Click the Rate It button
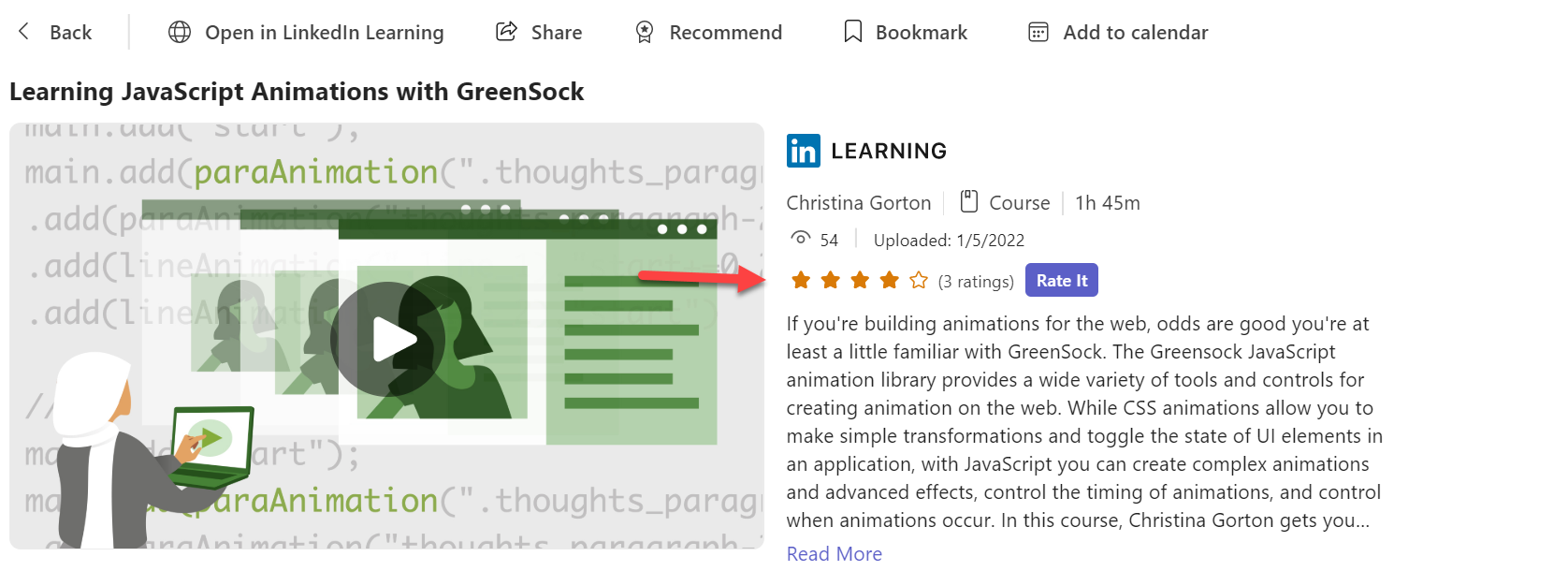The image size is (1568, 571). tap(1062, 280)
